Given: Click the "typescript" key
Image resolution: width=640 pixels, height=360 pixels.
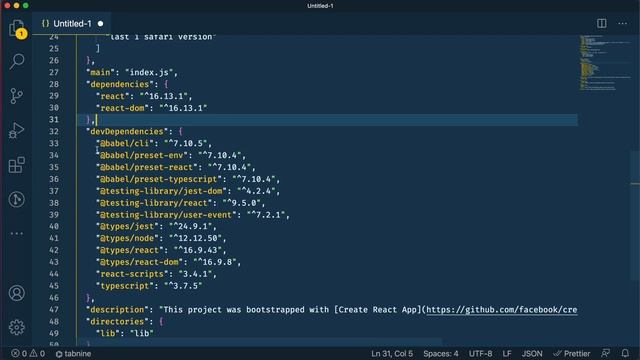Looking at the screenshot, I should (124, 286).
